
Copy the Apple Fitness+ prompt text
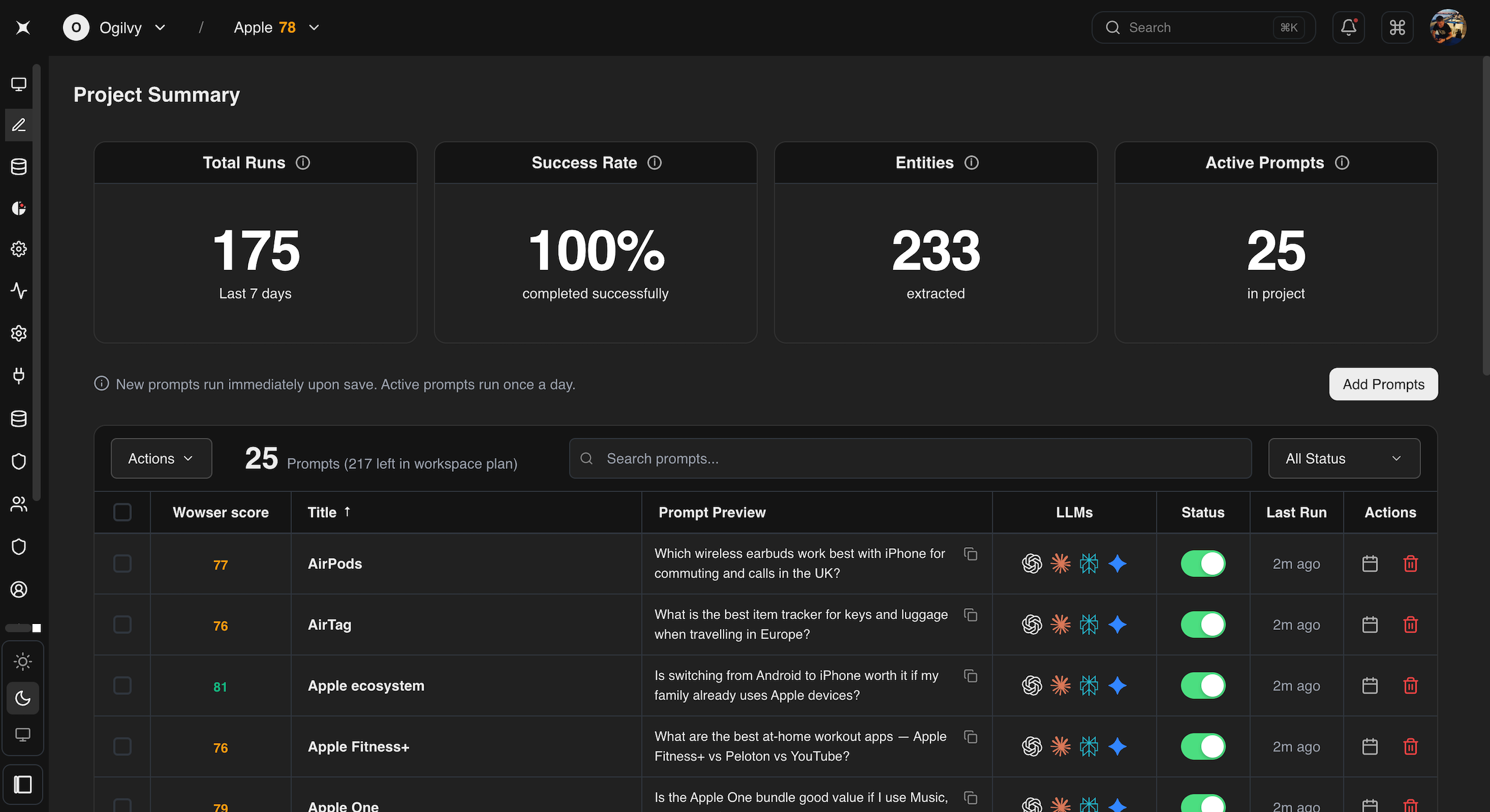970,737
